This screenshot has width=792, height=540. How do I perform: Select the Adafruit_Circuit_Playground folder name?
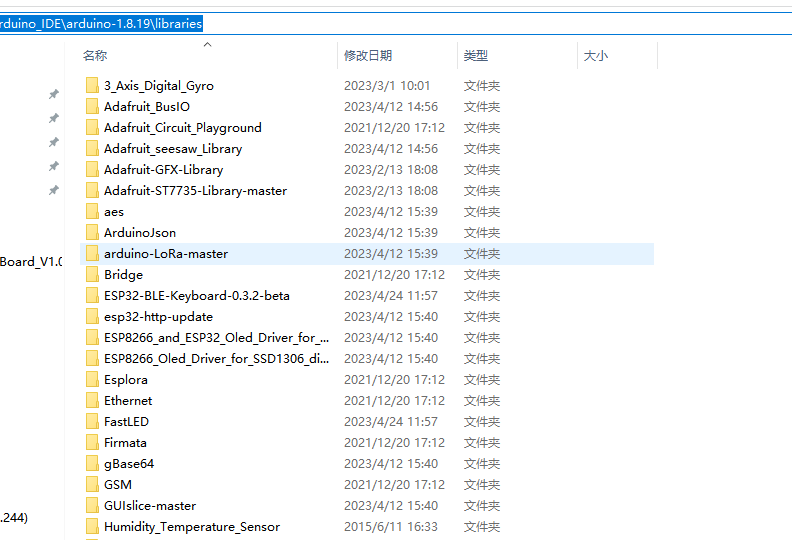point(183,128)
